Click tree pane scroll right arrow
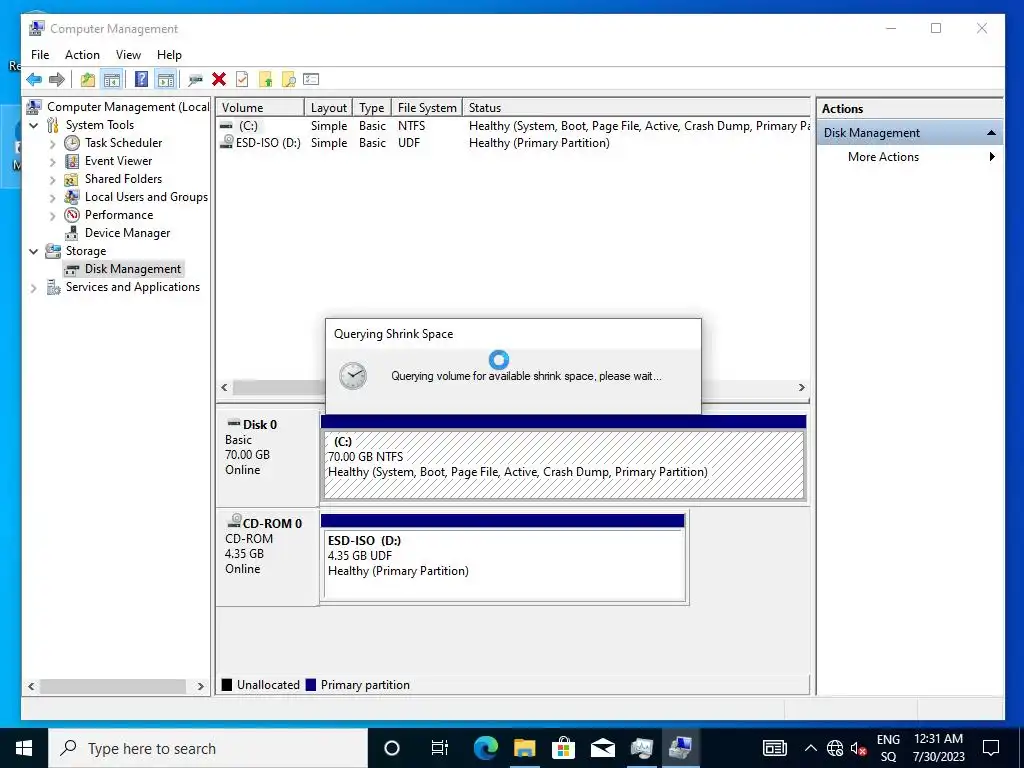The width and height of the screenshot is (1024, 768). (x=200, y=686)
